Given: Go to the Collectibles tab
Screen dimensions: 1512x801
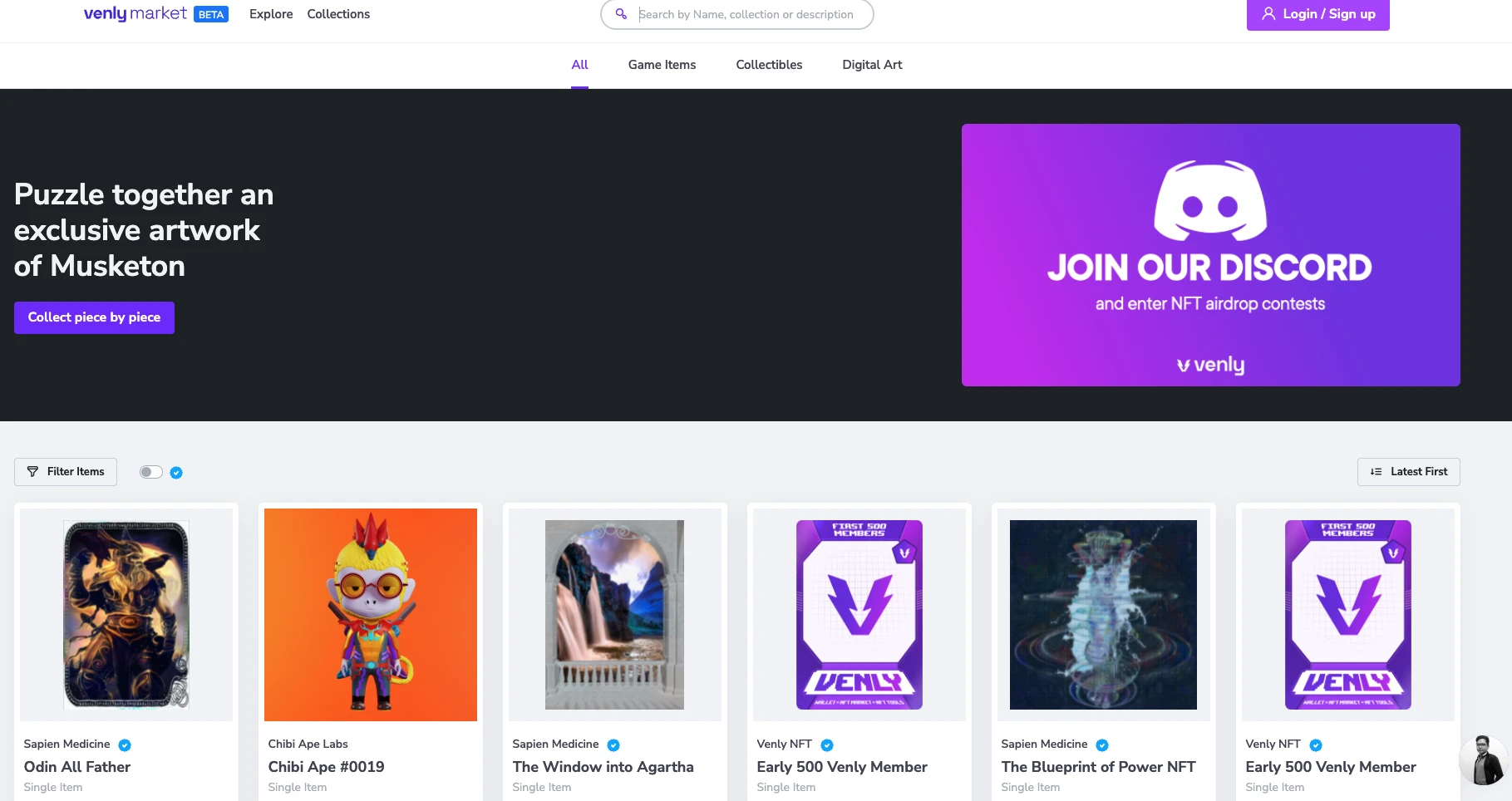Looking at the screenshot, I should coord(769,65).
